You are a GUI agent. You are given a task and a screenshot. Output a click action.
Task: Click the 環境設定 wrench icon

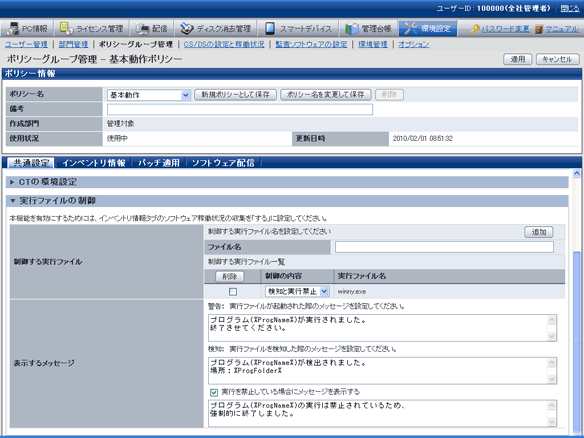[x=411, y=29]
